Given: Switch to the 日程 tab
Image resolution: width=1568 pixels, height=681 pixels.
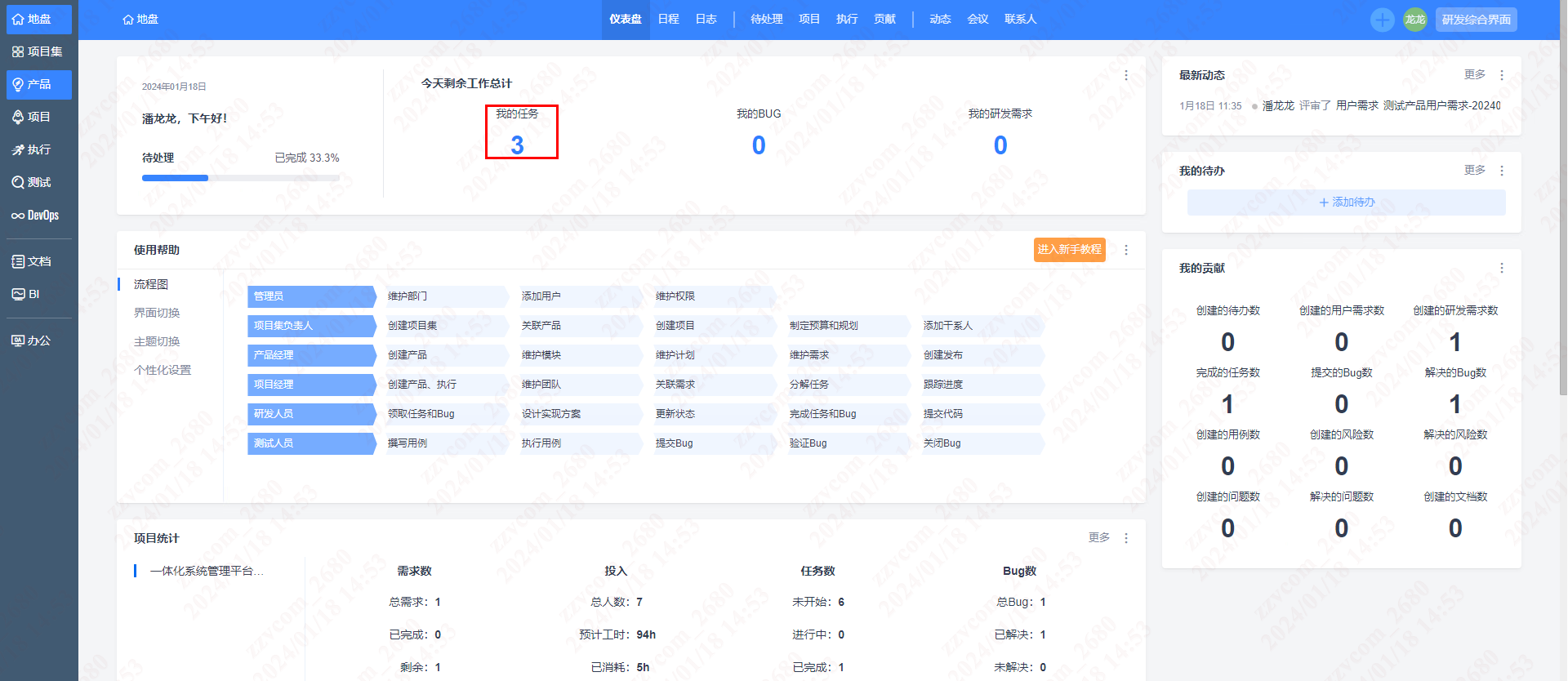Looking at the screenshot, I should [x=668, y=19].
